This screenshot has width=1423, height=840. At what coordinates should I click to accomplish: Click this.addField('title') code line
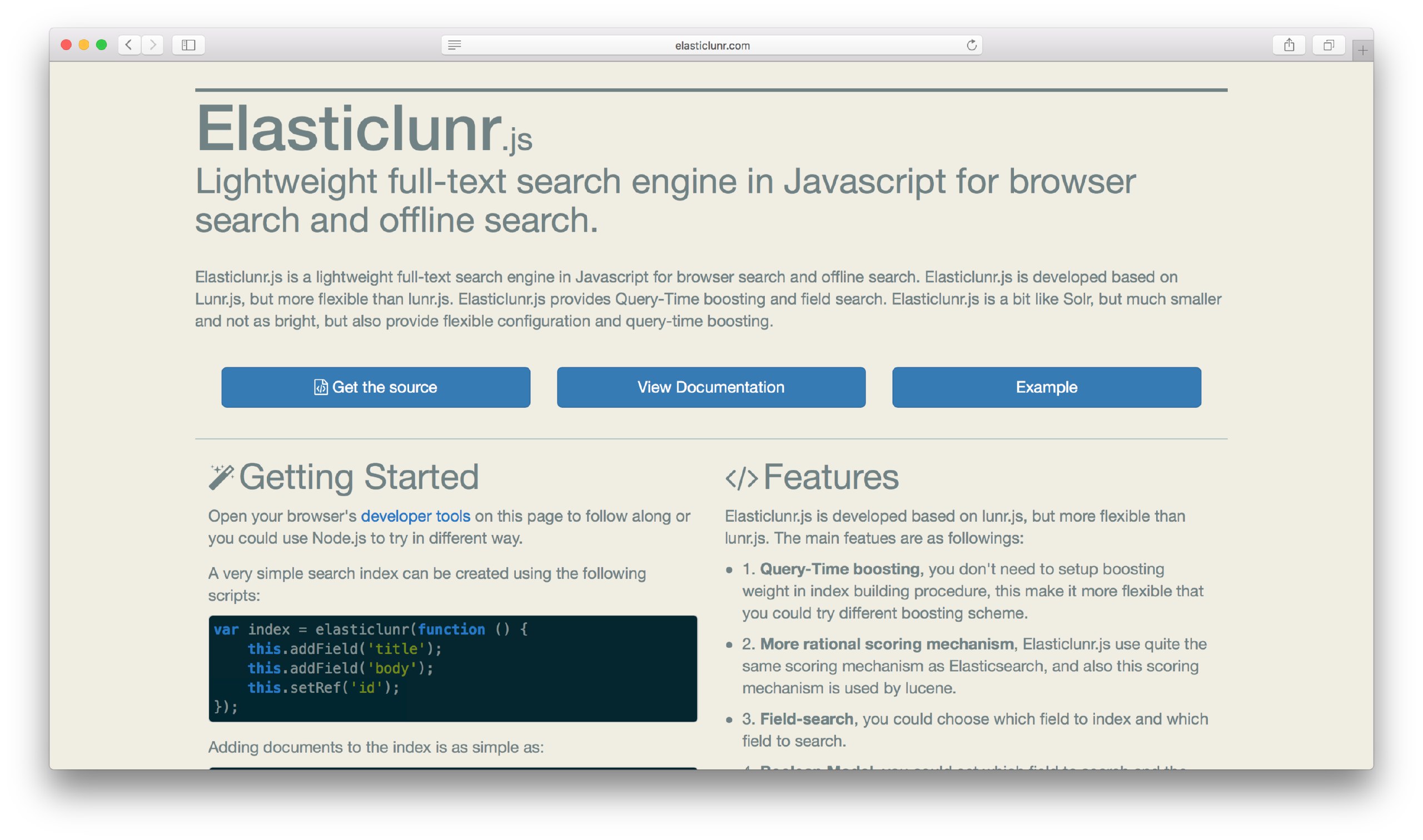click(x=344, y=649)
